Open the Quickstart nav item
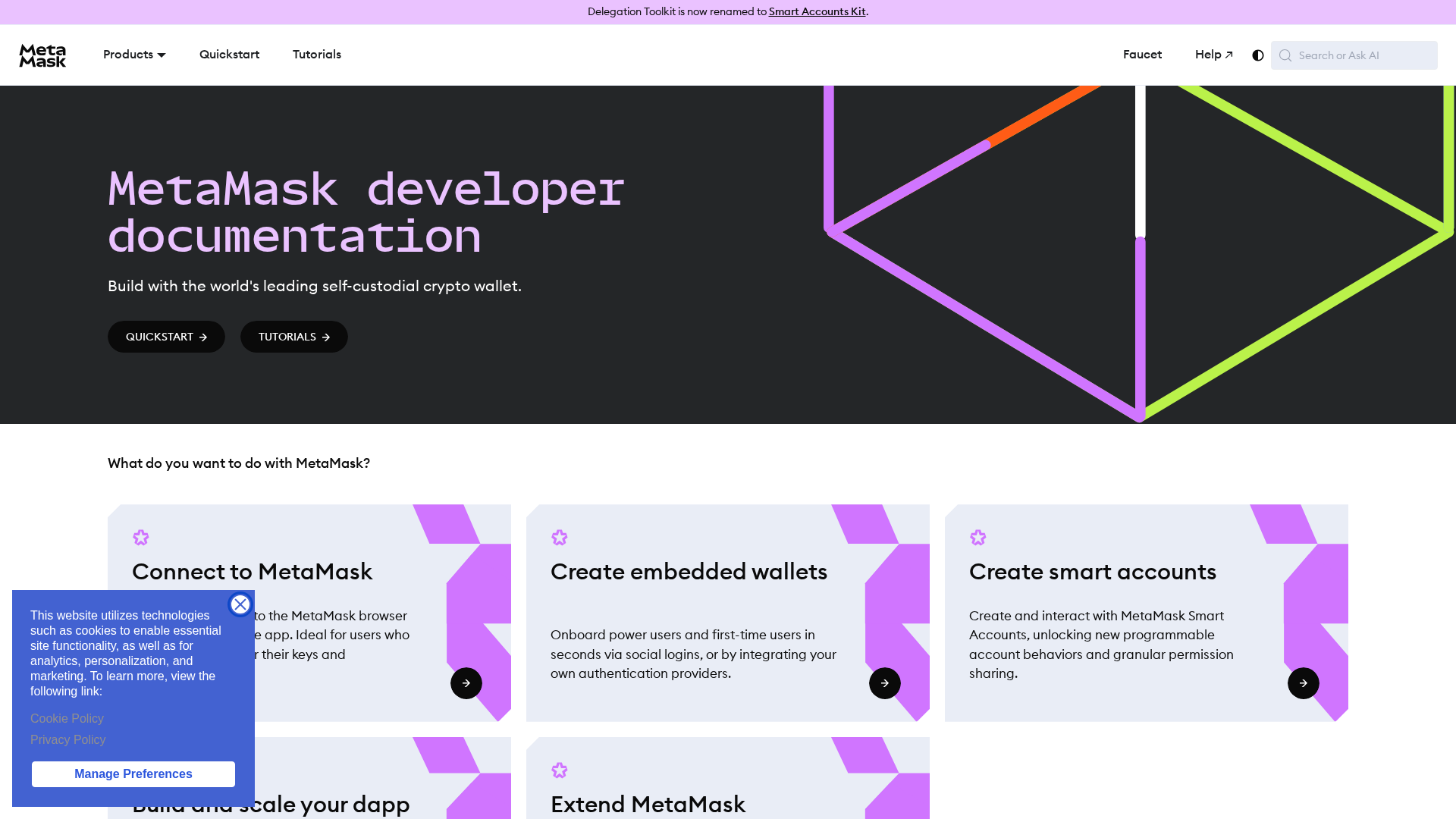This screenshot has height=819, width=1456. tap(229, 55)
